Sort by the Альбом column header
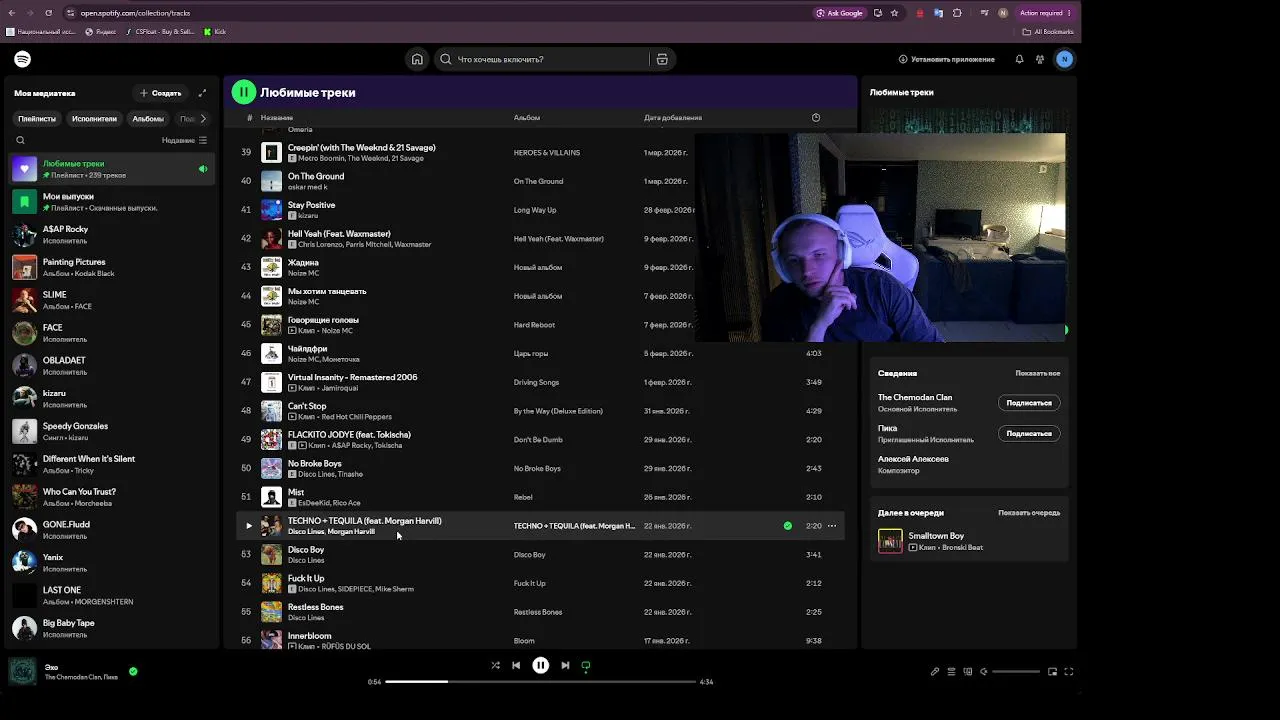The image size is (1280, 720). point(527,118)
